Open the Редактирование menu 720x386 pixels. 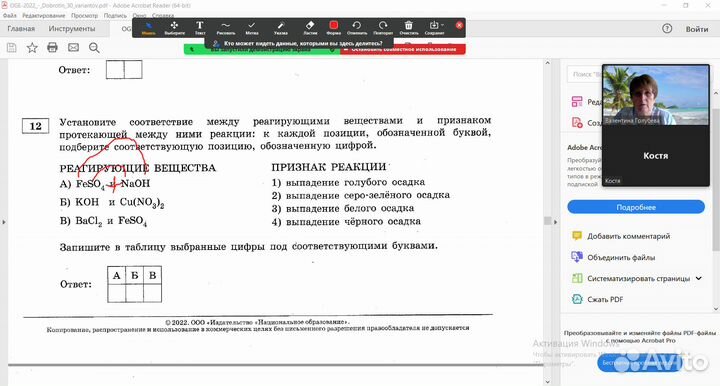pyautogui.click(x=44, y=15)
